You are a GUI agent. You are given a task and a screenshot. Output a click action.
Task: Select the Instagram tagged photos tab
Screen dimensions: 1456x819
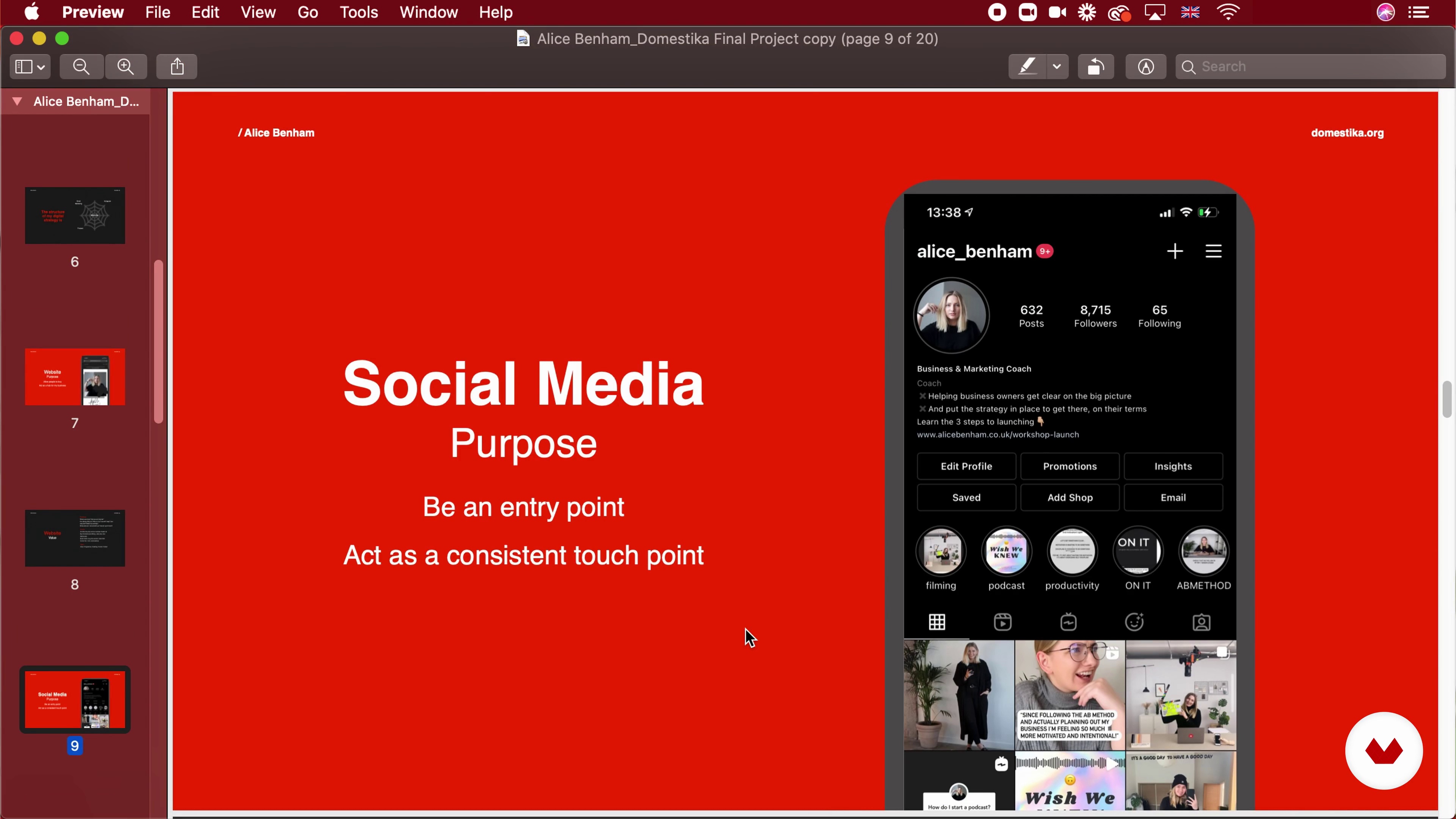(1201, 622)
